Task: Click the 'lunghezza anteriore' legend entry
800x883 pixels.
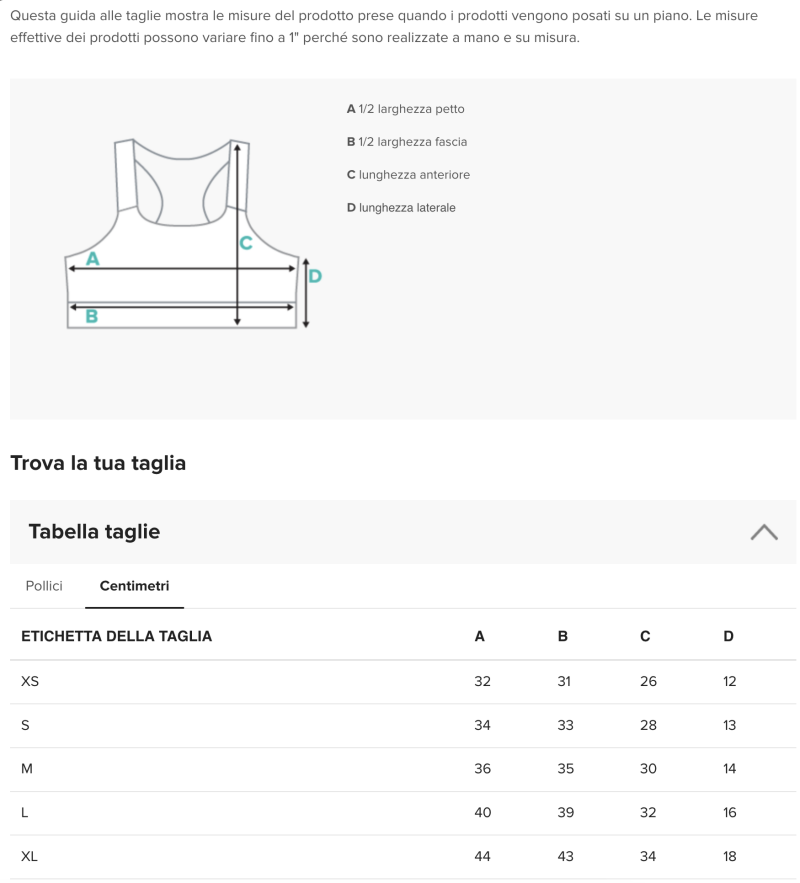Action: click(x=408, y=175)
